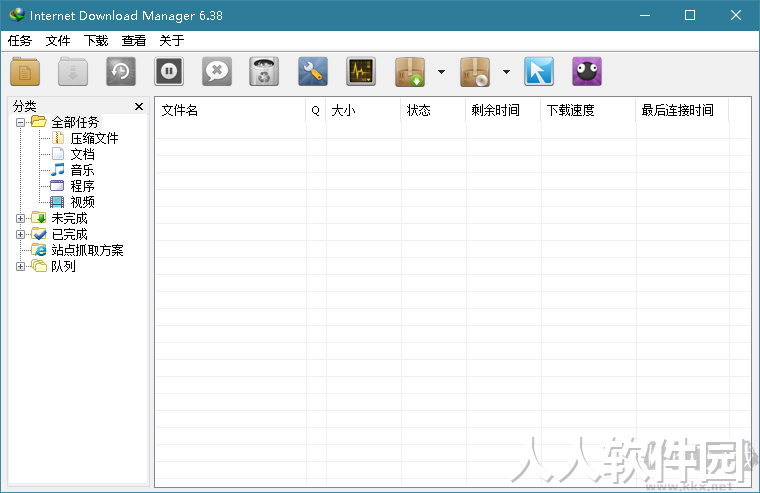Click the recycle bin Delete completed icon

264,72
